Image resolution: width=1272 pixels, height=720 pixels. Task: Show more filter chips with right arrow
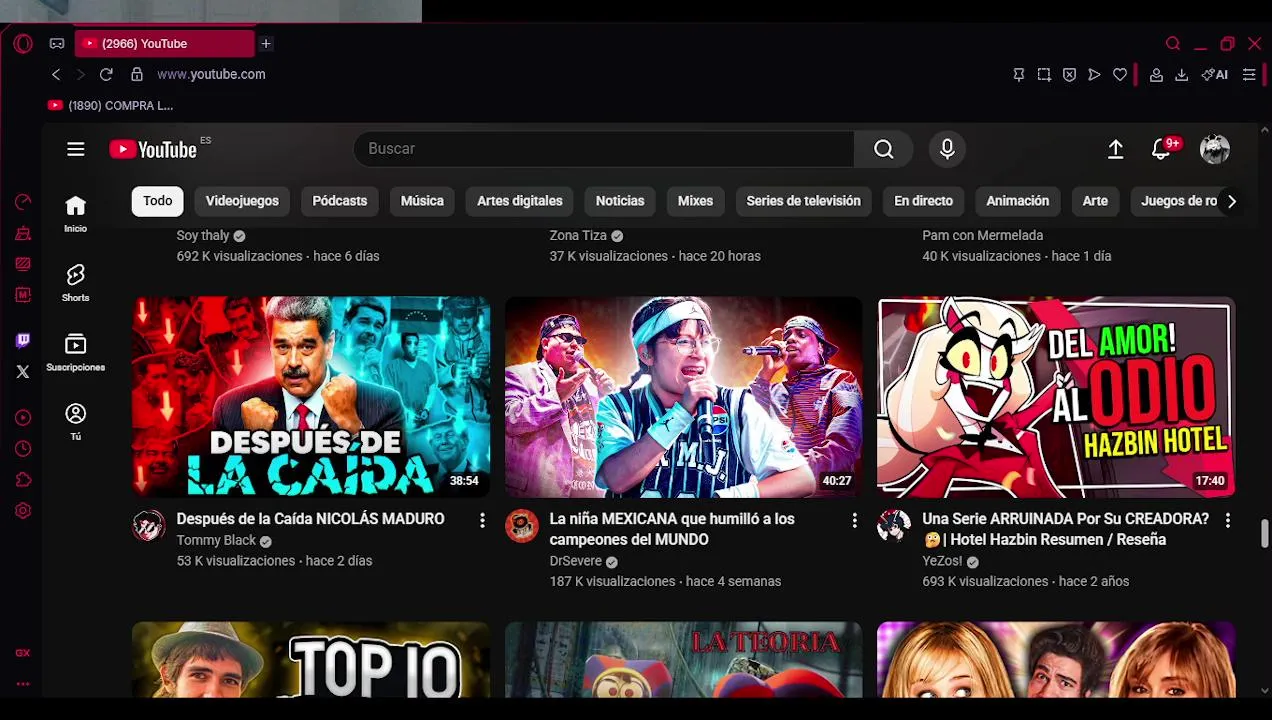tap(1232, 201)
